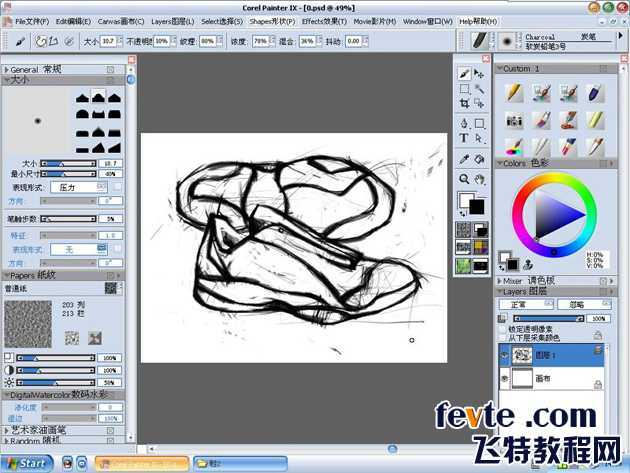Open the 正常 composite method dropdown
The image size is (630, 473).
(x=526, y=304)
